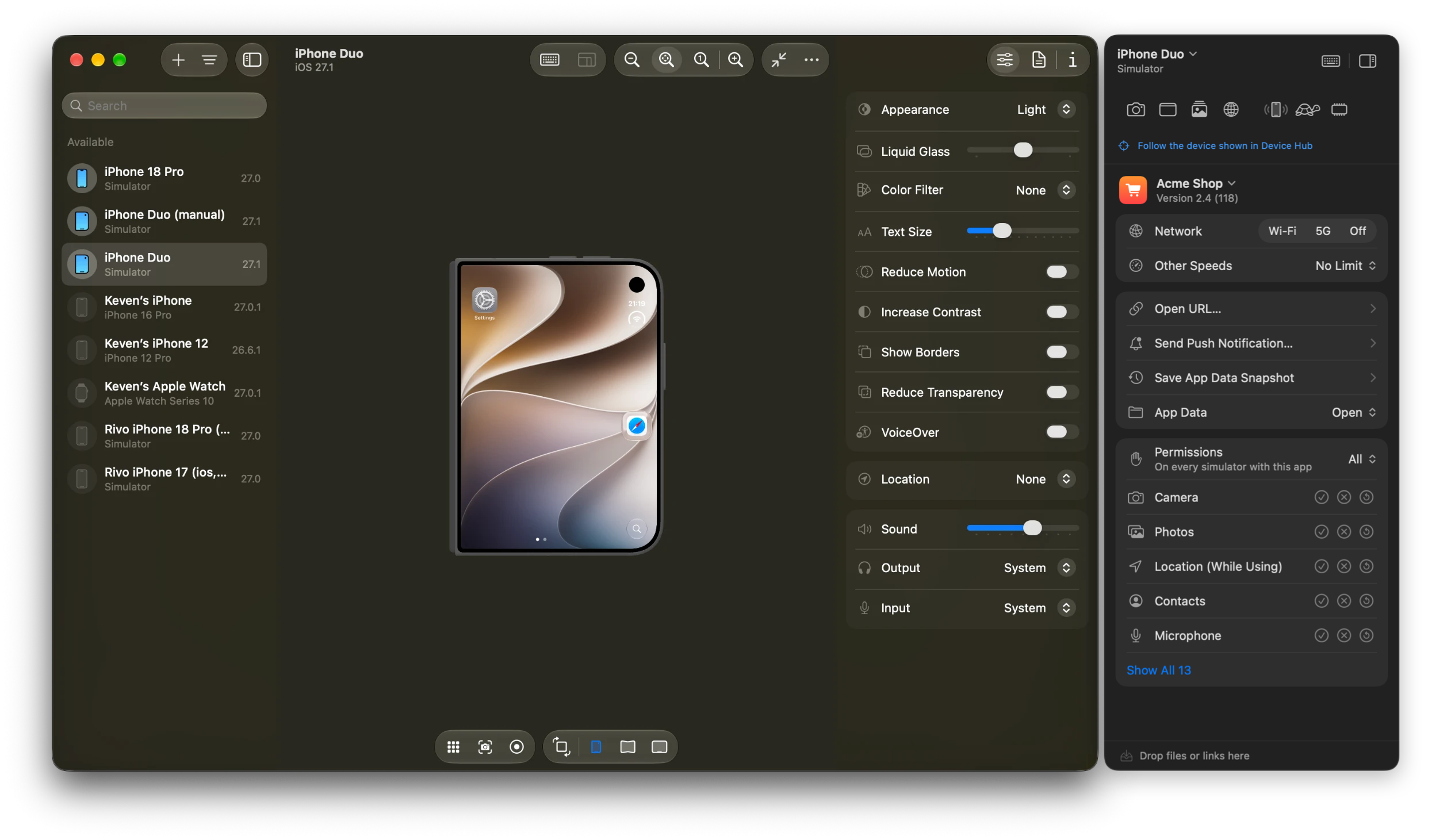Open the filter list icon
This screenshot has width=1451, height=840.
tap(209, 60)
